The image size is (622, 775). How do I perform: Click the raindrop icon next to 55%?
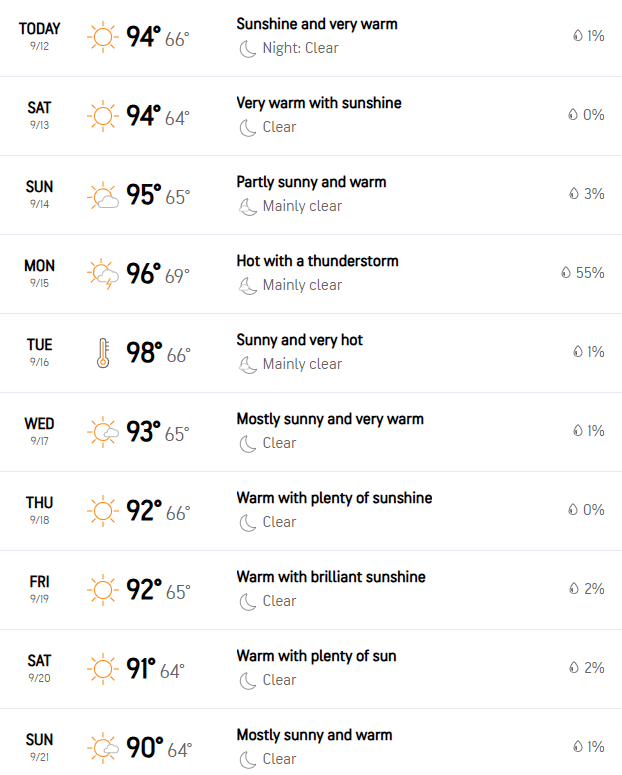pyautogui.click(x=566, y=273)
